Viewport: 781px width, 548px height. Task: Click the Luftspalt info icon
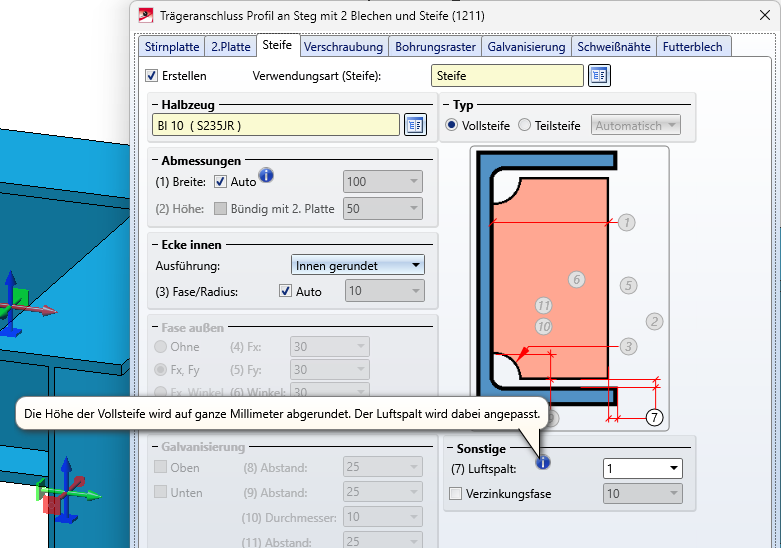coord(543,462)
